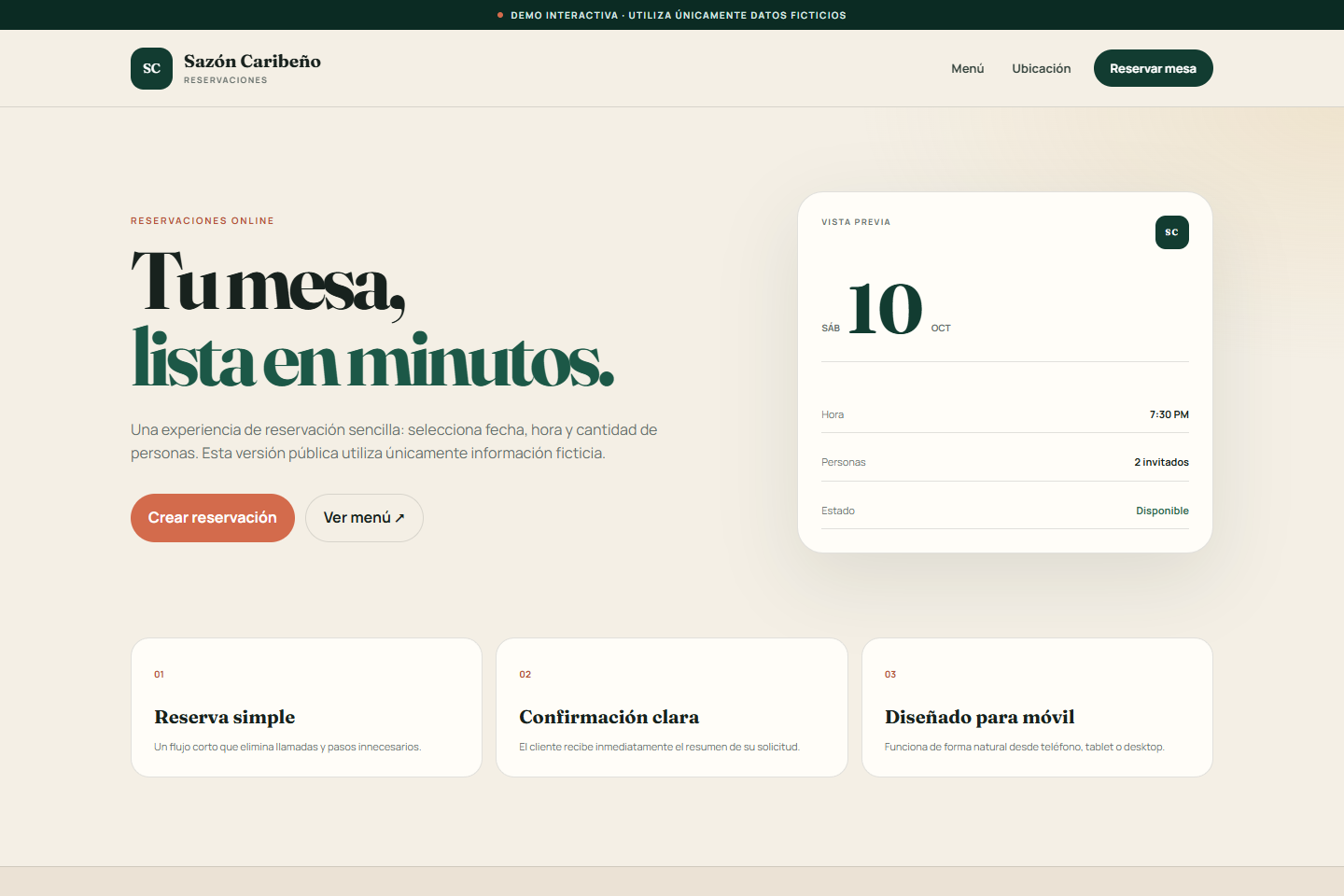Click the SÁB weekday label
Image resolution: width=1344 pixels, height=896 pixels.
click(x=831, y=329)
